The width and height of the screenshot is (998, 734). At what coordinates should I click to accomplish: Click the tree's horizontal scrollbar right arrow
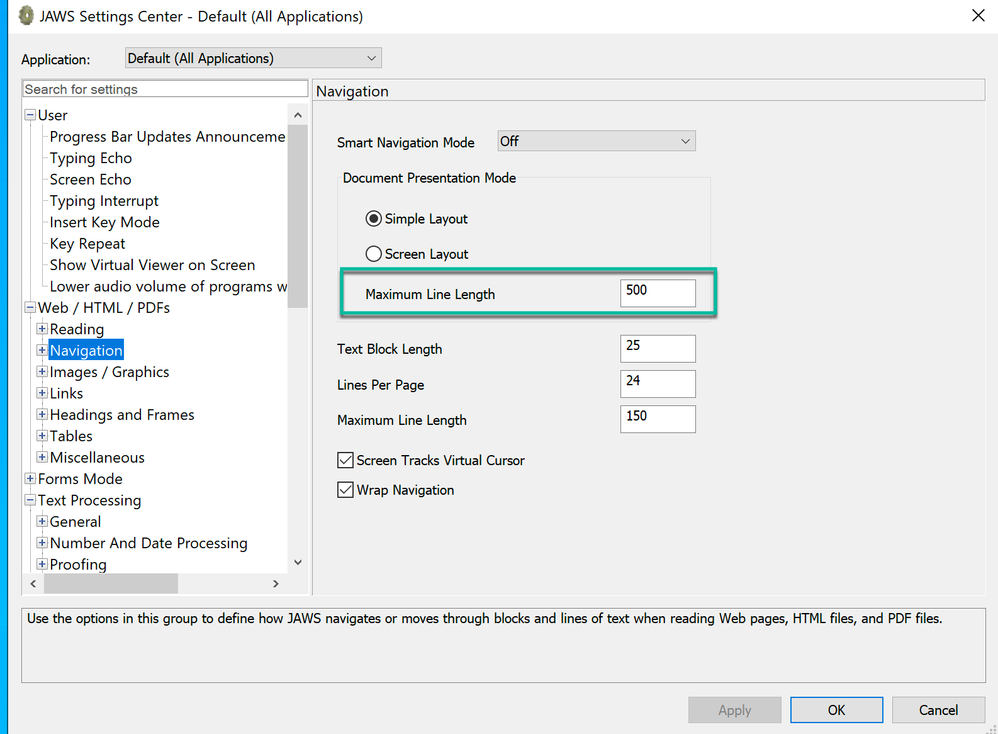(276, 584)
